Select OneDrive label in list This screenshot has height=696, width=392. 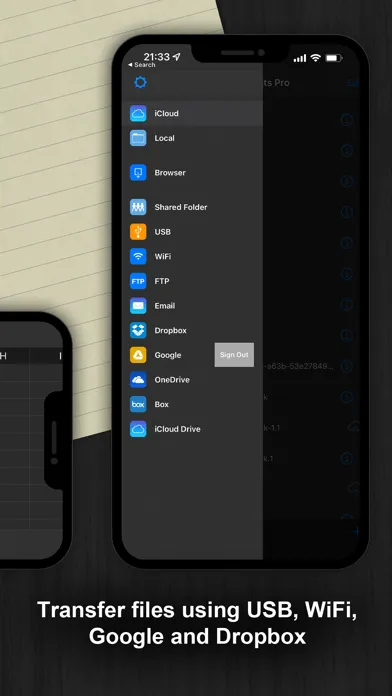[172, 380]
